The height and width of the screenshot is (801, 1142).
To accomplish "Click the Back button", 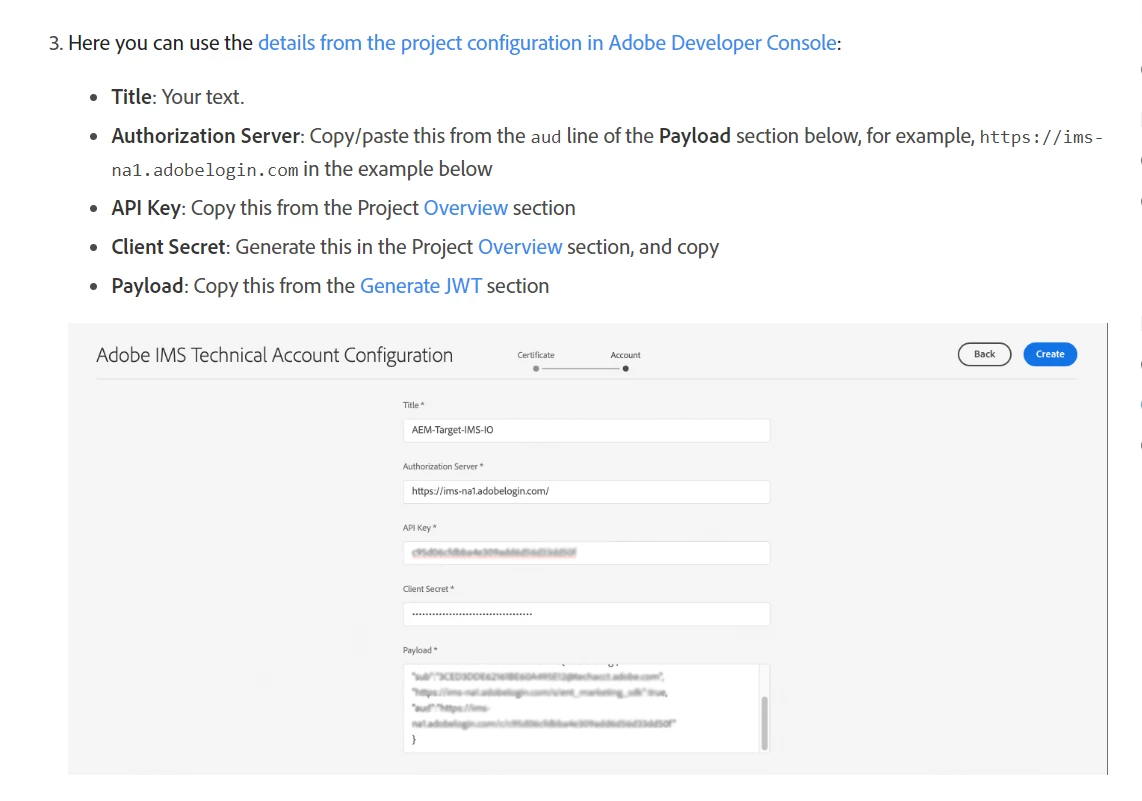I will pyautogui.click(x=984, y=354).
